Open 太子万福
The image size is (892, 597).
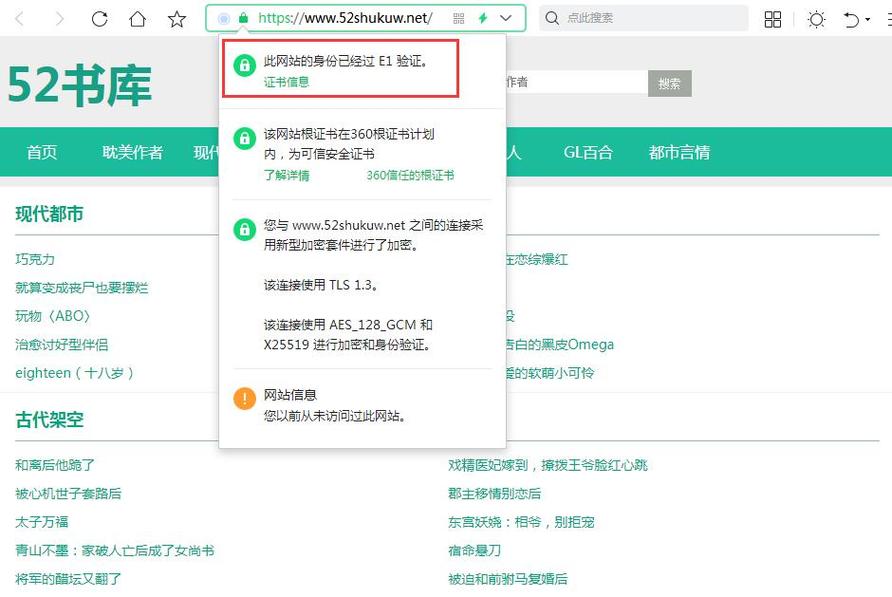pyautogui.click(x=42, y=522)
